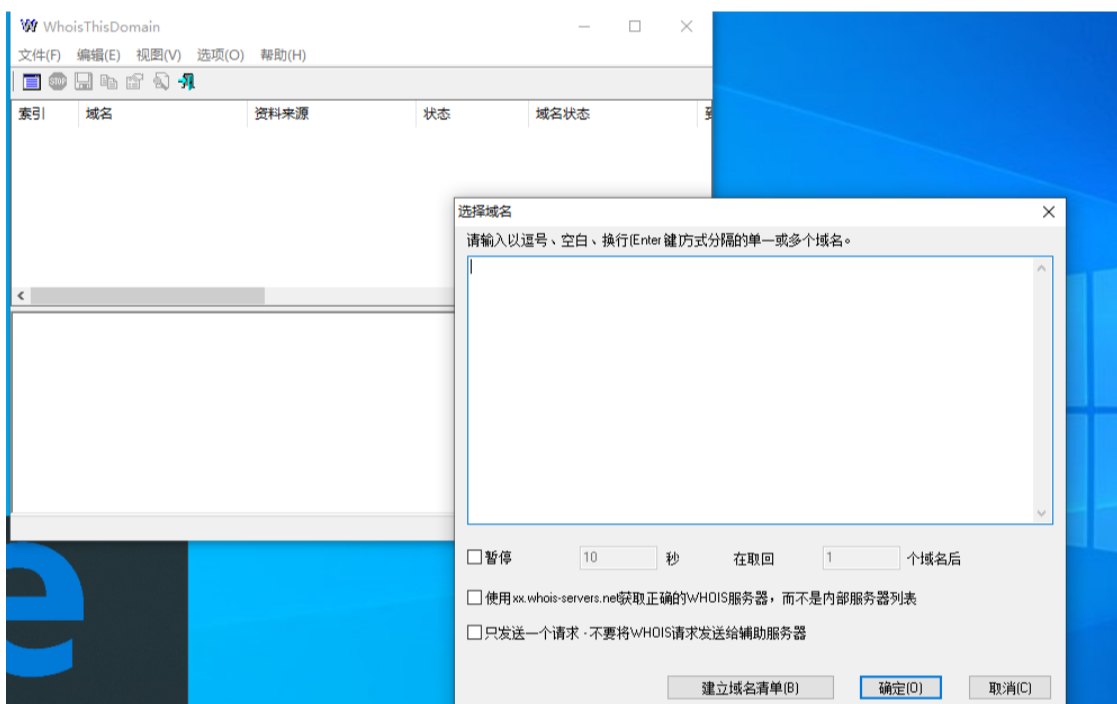Viewport: 1117px width, 704px height.
Task: Minimize the WhoisThisDomain window
Action: coord(584,26)
